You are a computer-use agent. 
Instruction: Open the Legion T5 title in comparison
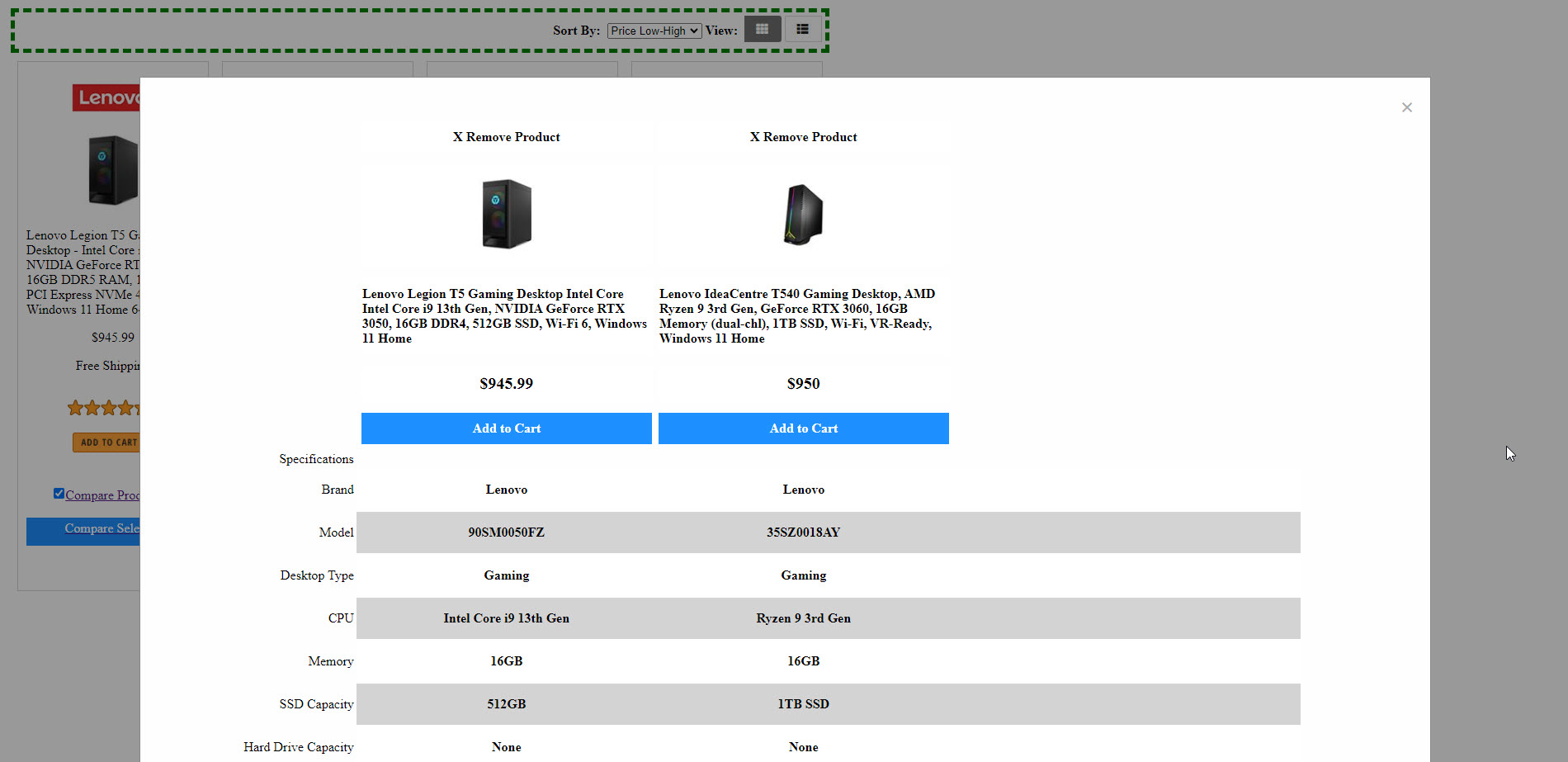504,315
